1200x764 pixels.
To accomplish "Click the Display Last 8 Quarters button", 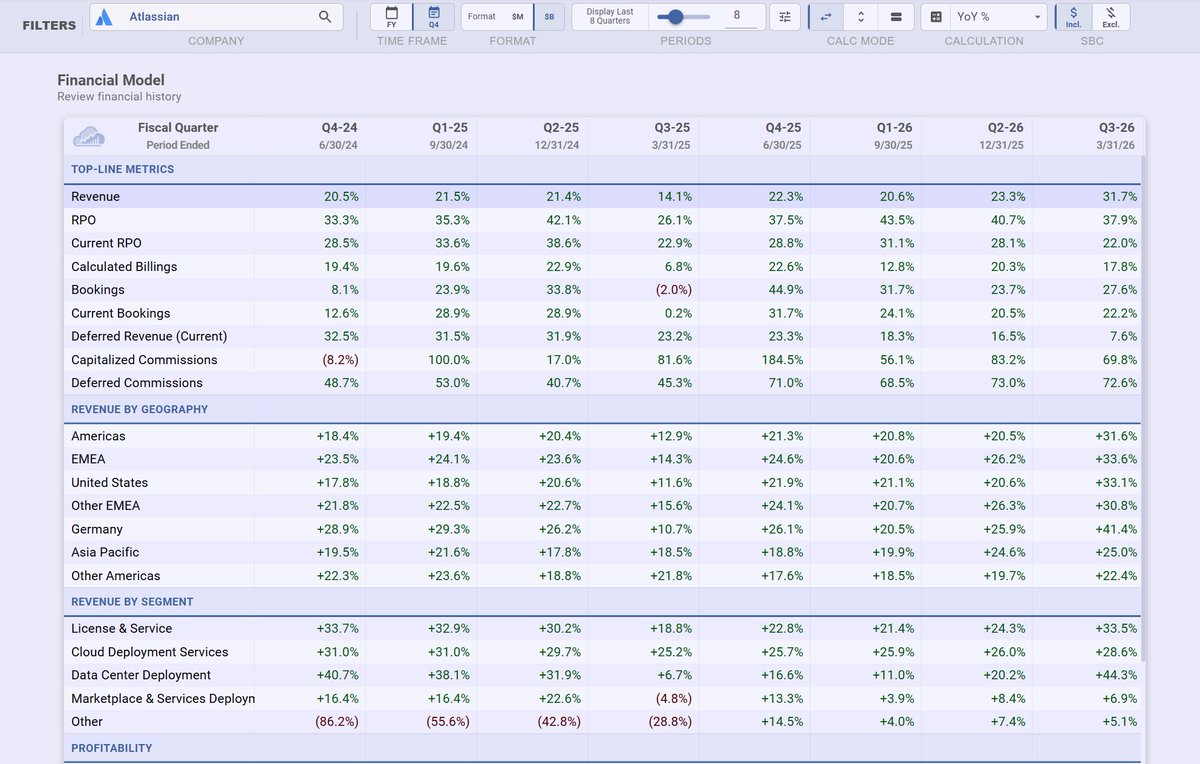I will (609, 17).
